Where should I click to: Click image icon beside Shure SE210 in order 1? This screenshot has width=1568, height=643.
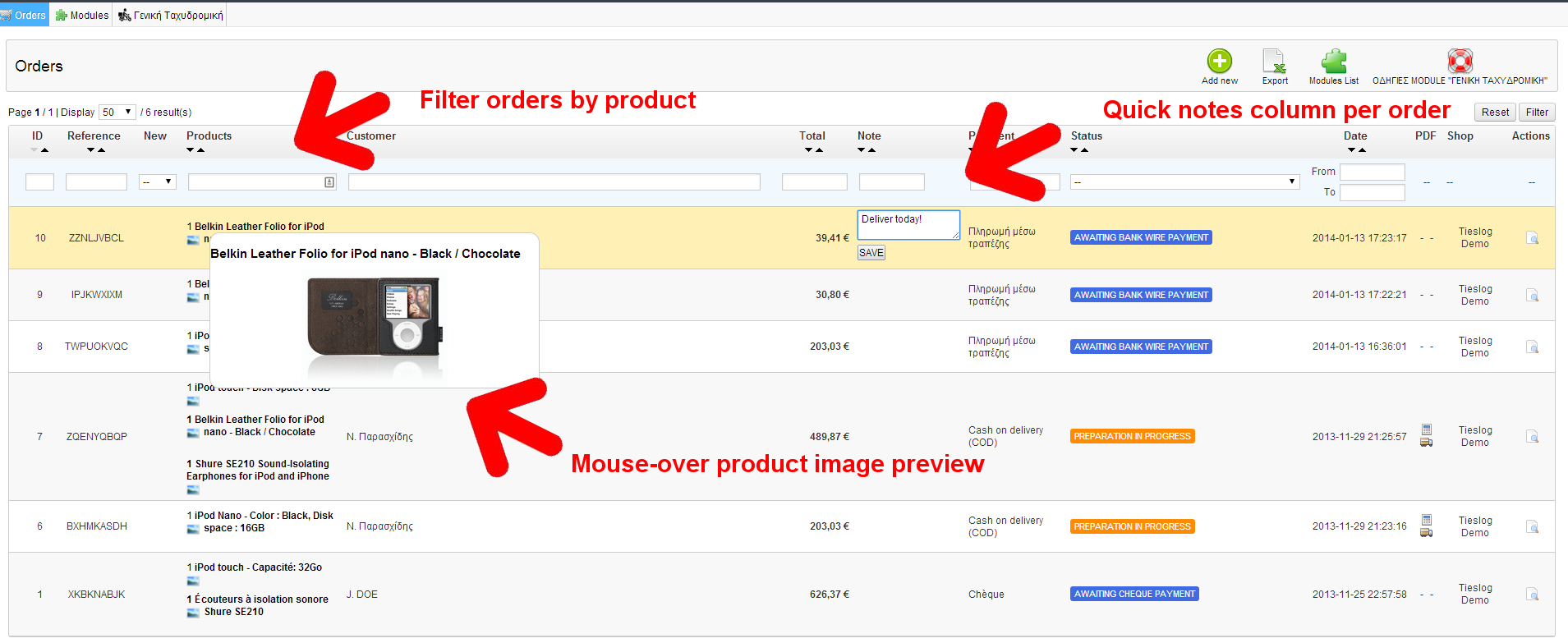point(193,613)
